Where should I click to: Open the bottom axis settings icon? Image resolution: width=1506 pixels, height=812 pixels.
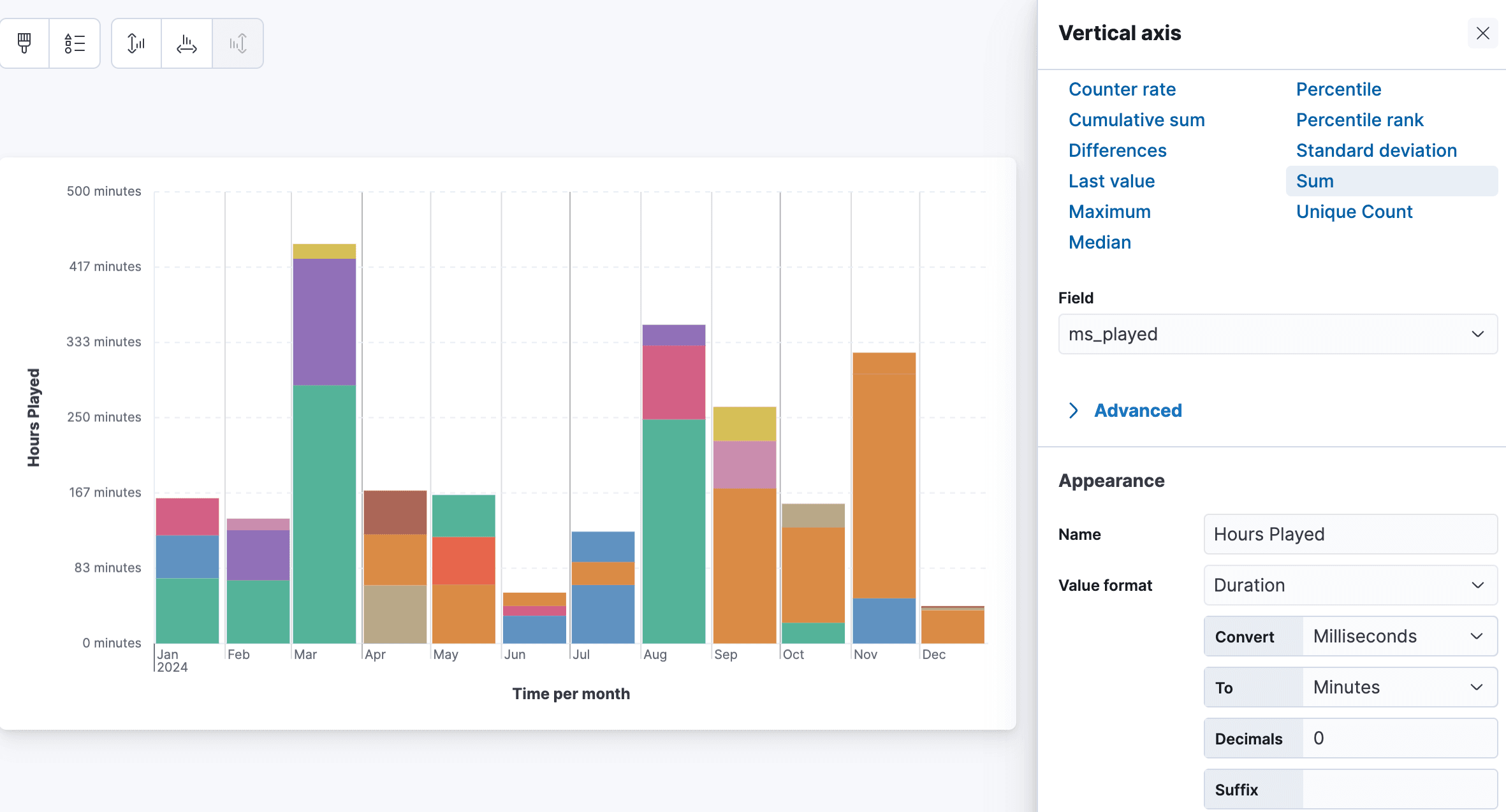[186, 43]
